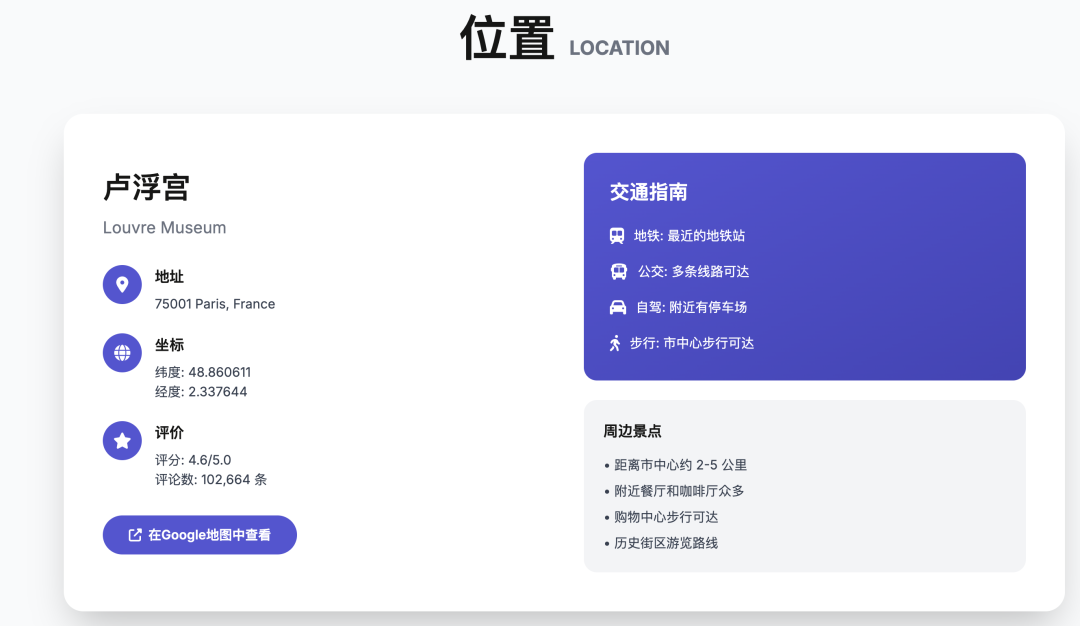The image size is (1080, 626).
Task: Click the subway train icon
Action: coord(617,236)
